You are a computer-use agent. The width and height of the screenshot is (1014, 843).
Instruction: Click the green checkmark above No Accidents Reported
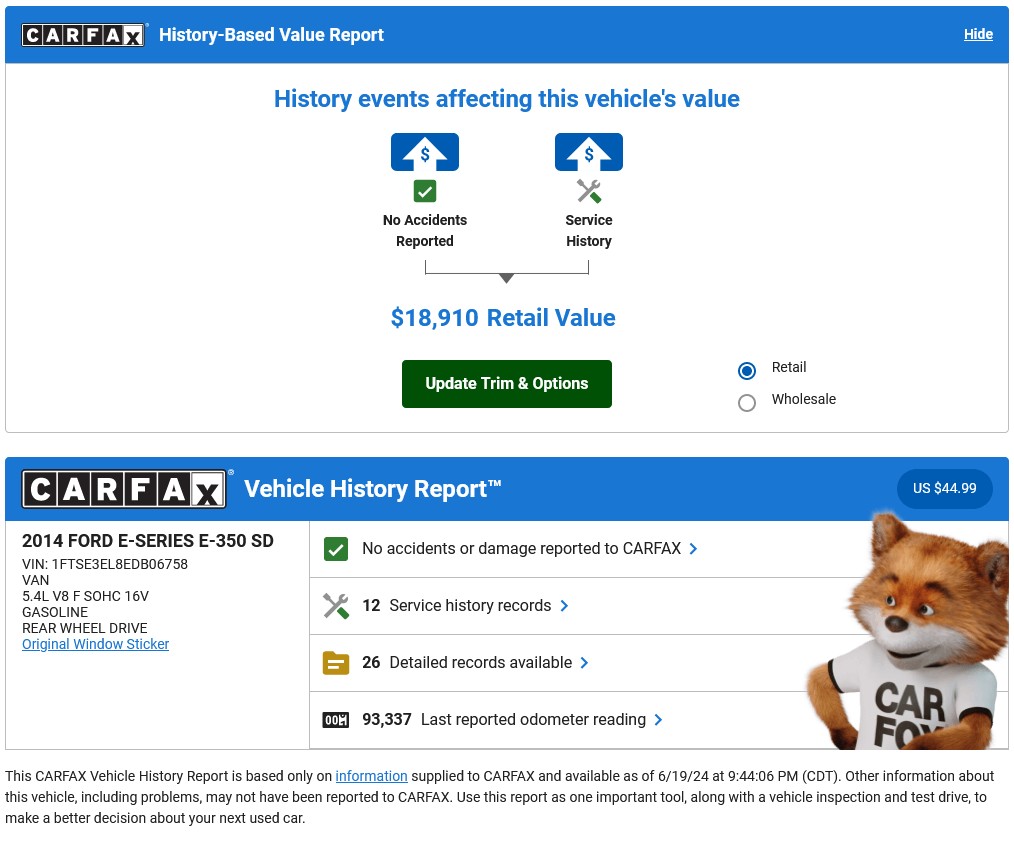[x=425, y=191]
